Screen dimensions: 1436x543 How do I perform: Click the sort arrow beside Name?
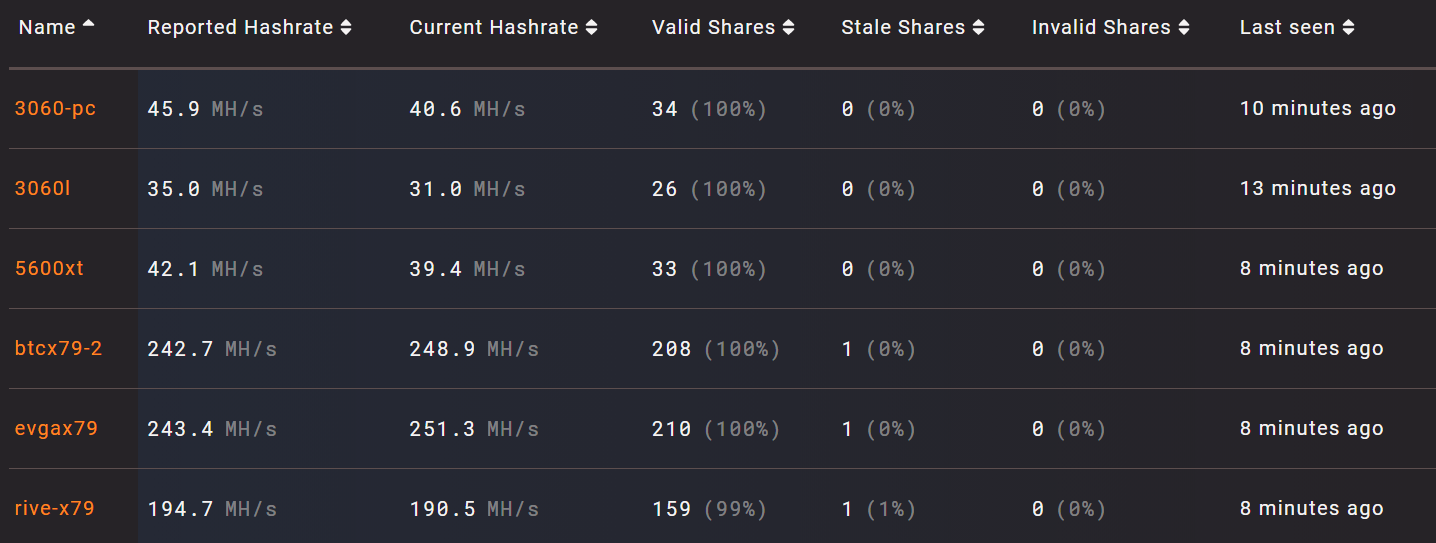click(89, 25)
